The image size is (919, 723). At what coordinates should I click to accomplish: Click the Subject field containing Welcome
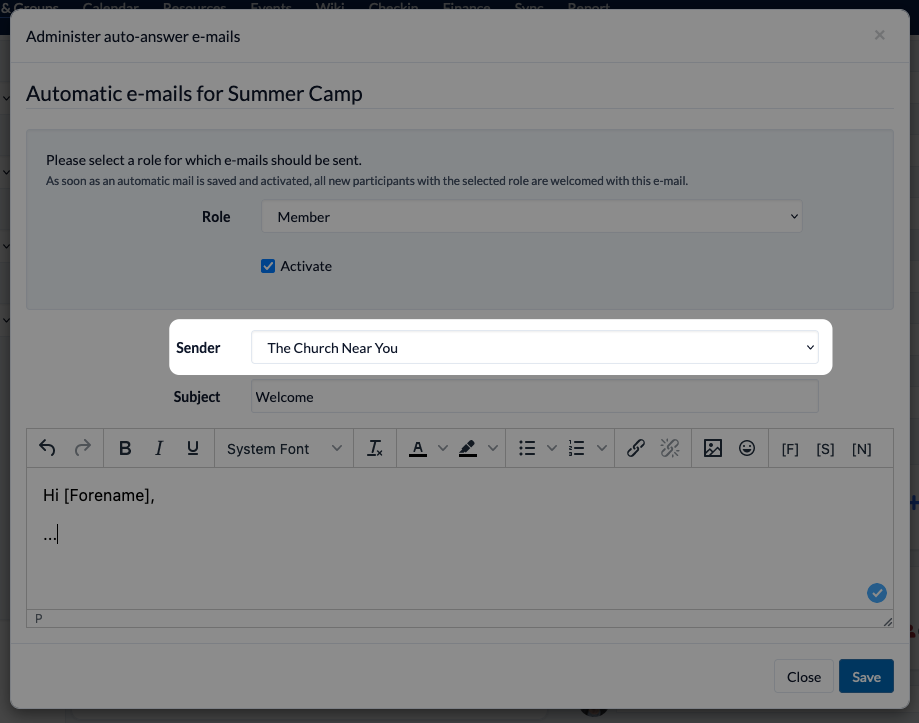tap(535, 397)
